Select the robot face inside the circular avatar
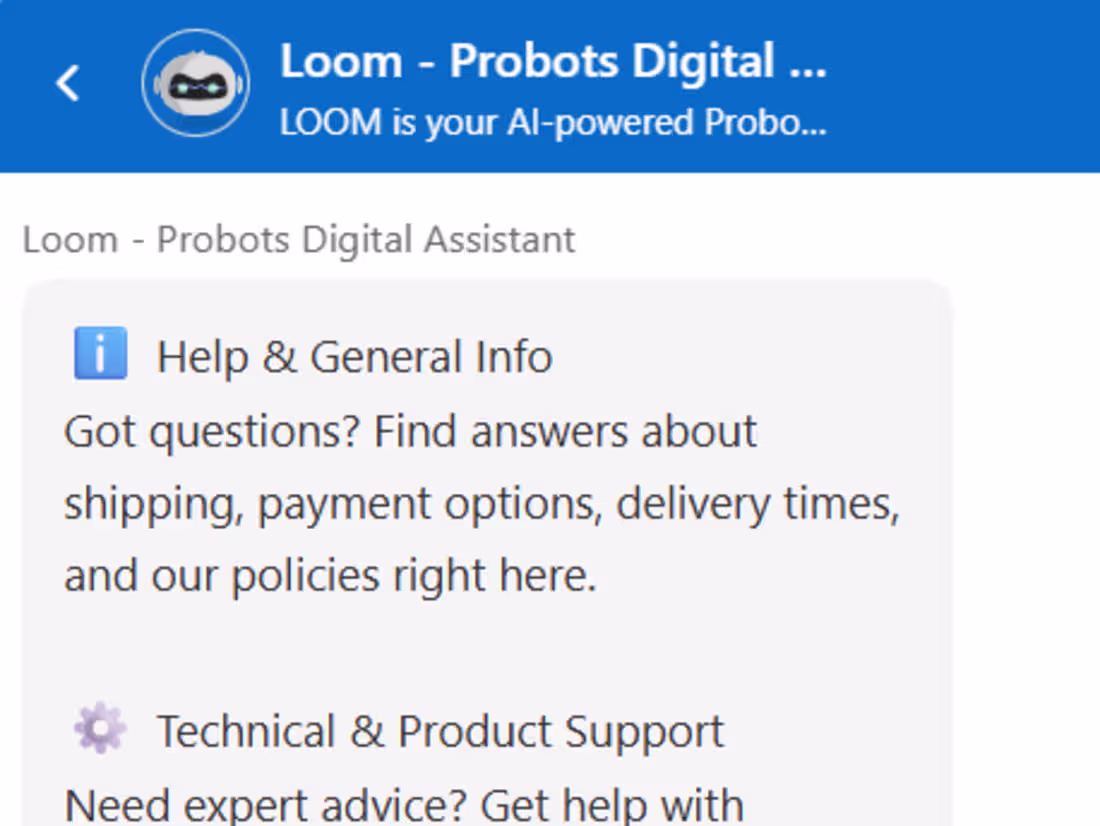Image resolution: width=1100 pixels, height=826 pixels. (x=195, y=84)
